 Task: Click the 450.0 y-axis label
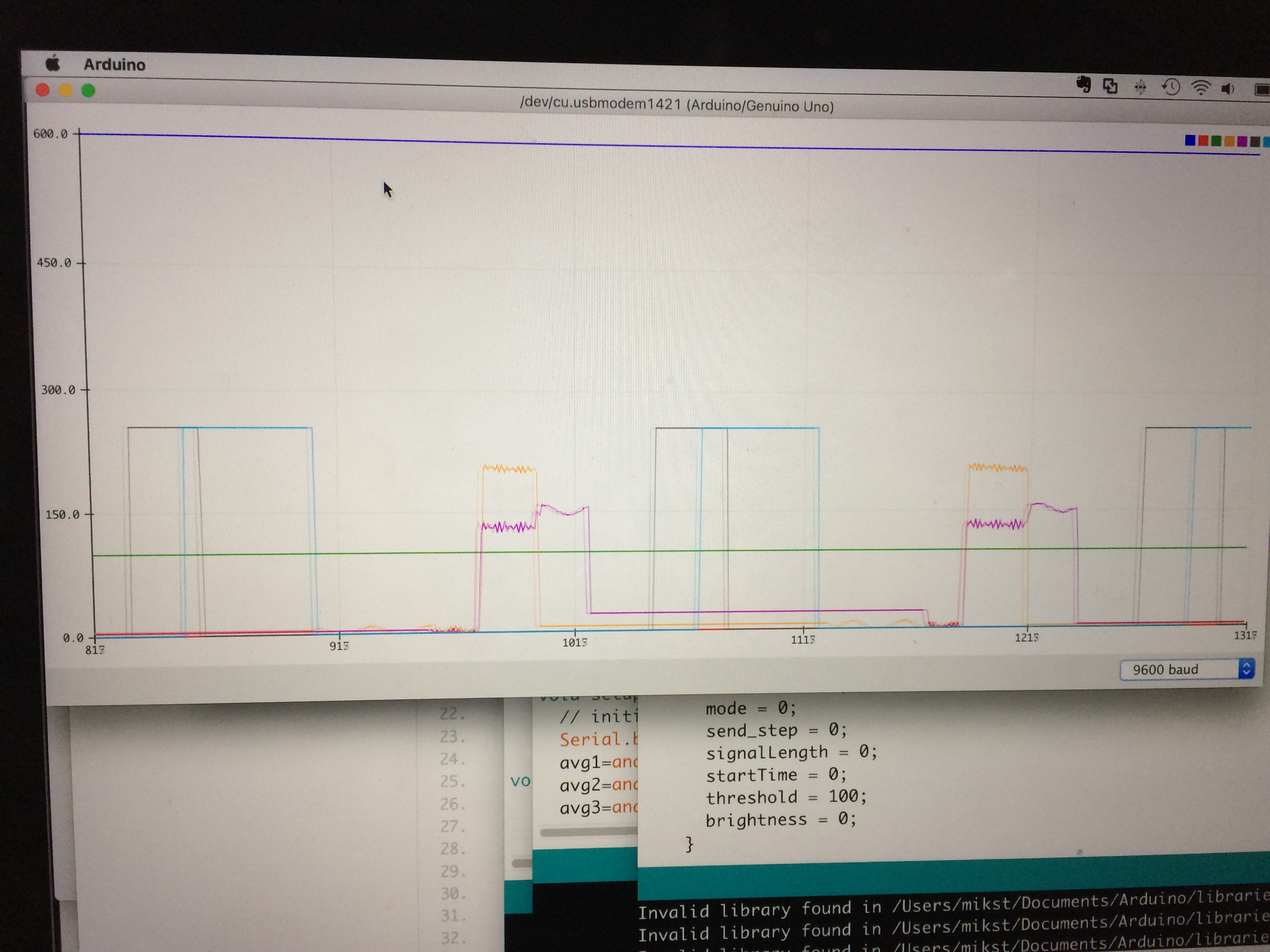coord(54,263)
